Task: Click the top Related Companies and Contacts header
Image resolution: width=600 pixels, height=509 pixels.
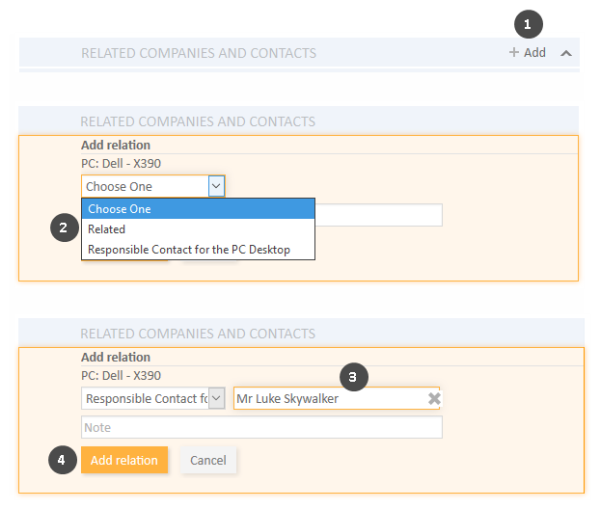Action: [x=199, y=53]
